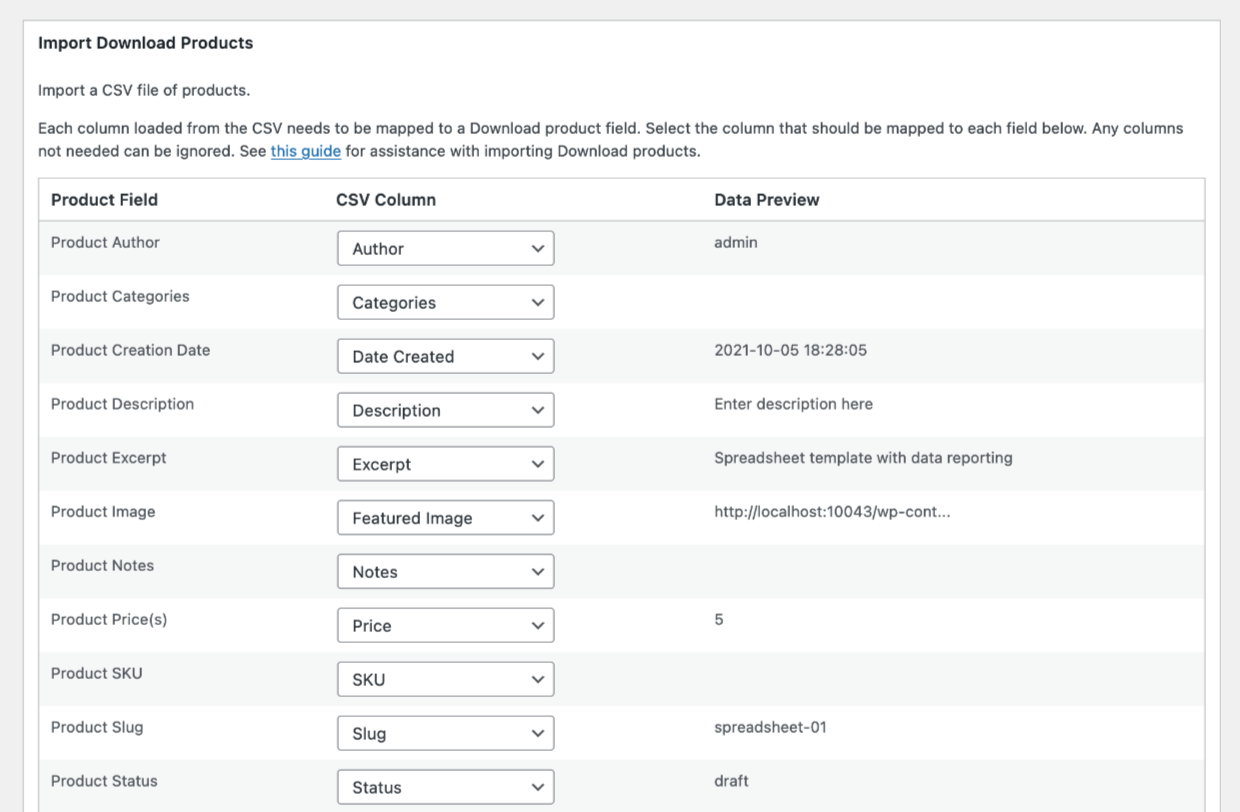Open the Date Created mapping dropdown
Viewport: 1240px width, 812px height.
pyautogui.click(x=445, y=356)
